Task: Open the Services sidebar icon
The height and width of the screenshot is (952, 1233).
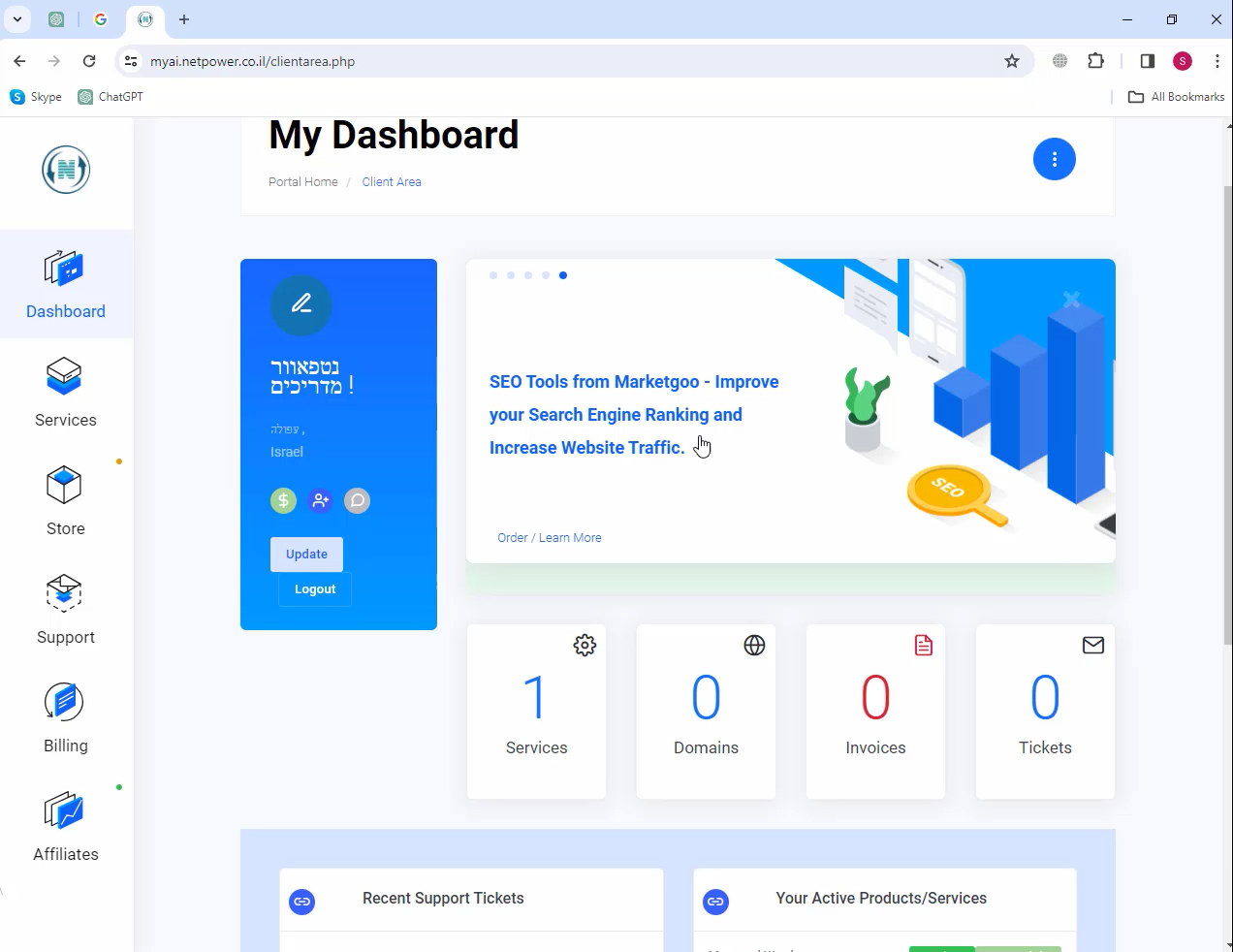Action: pyautogui.click(x=65, y=377)
